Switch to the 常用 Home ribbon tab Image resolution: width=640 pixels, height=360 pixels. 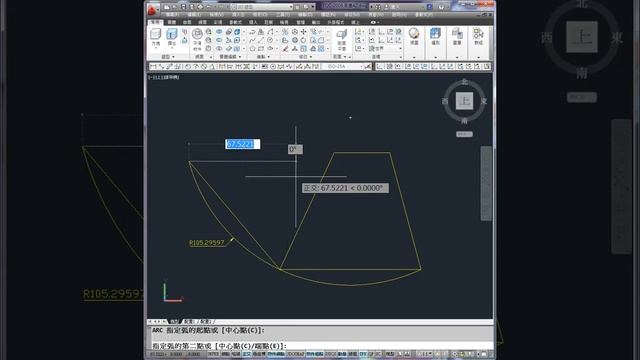tap(156, 22)
